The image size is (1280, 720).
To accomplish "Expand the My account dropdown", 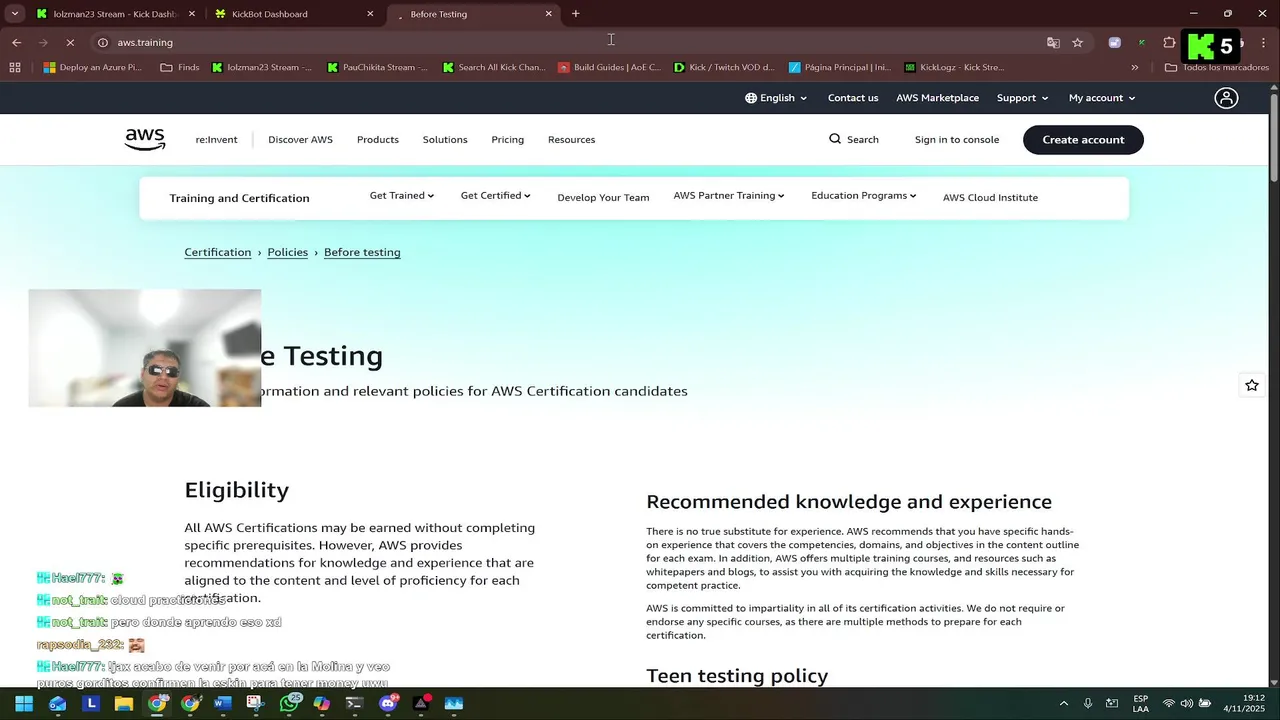I will pos(1102,98).
